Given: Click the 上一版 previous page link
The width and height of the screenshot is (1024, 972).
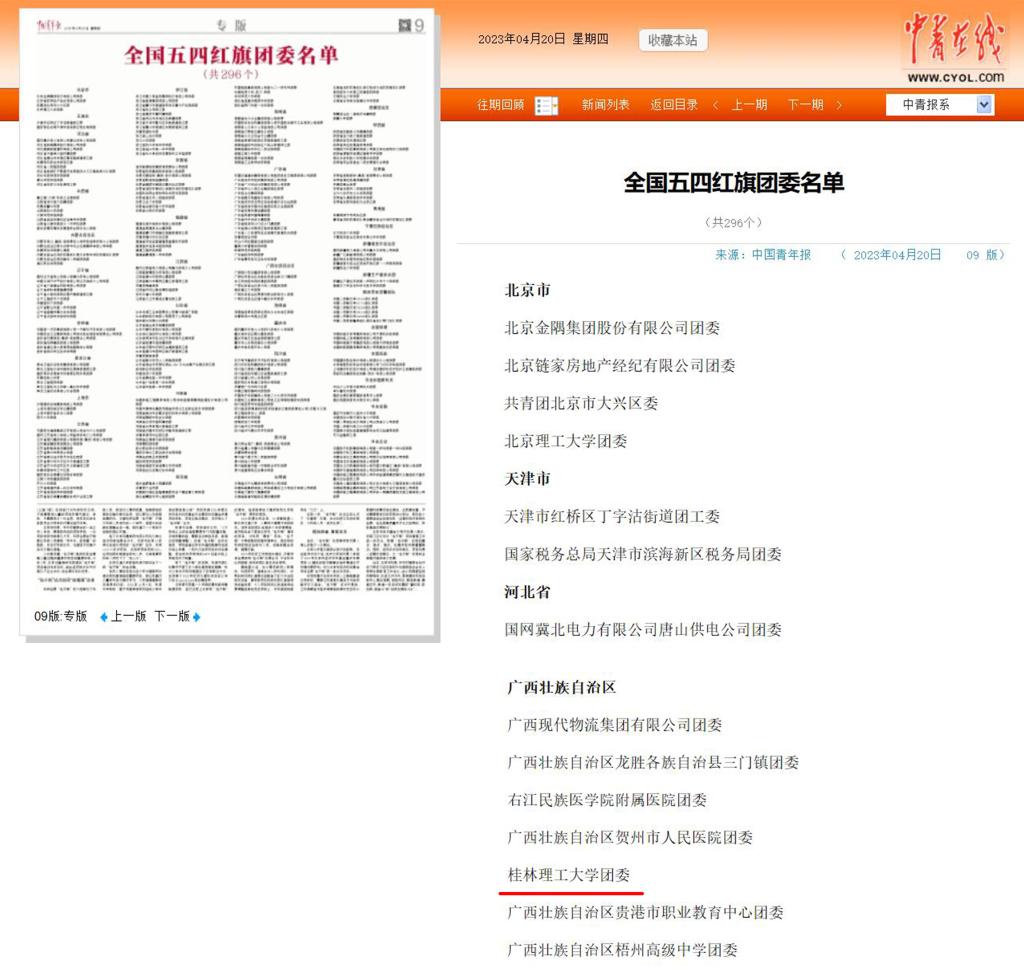Looking at the screenshot, I should pos(128,617).
